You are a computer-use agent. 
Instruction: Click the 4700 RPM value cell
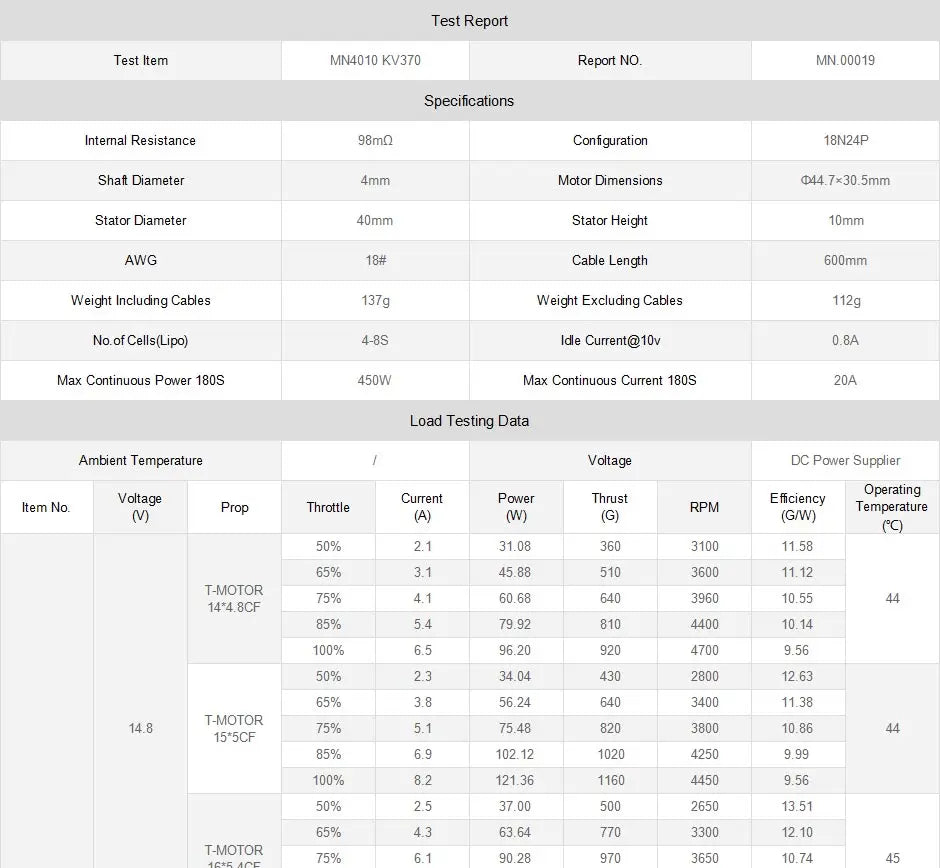pos(704,650)
